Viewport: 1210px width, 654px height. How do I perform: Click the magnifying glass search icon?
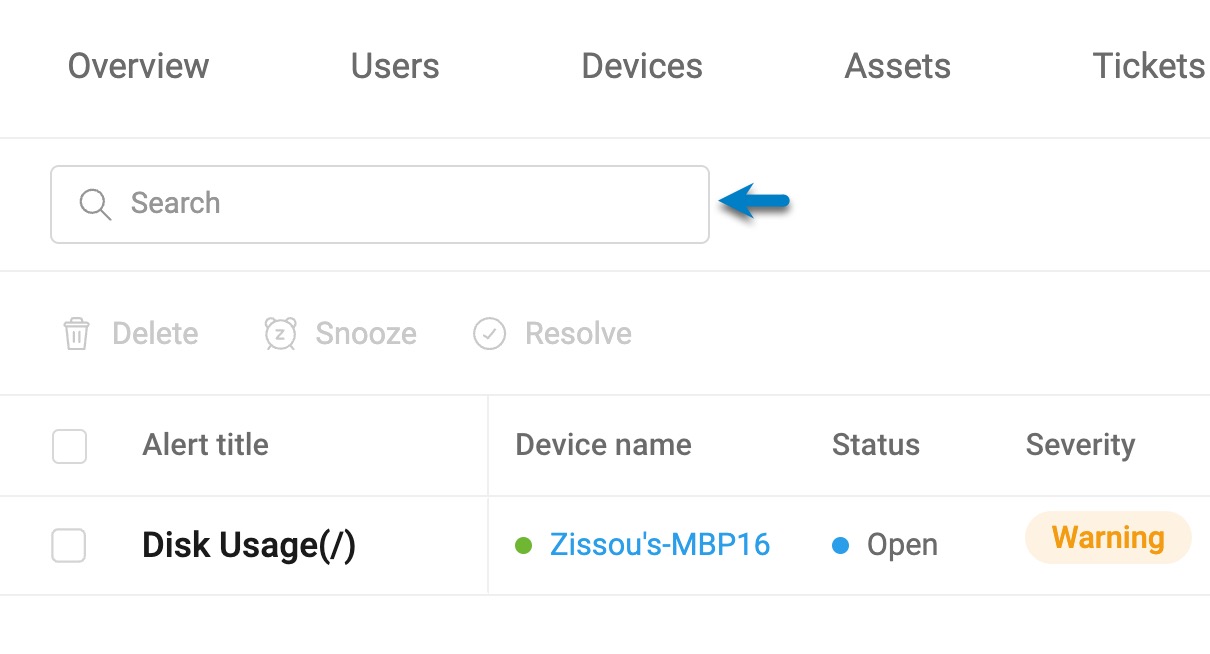(95, 204)
